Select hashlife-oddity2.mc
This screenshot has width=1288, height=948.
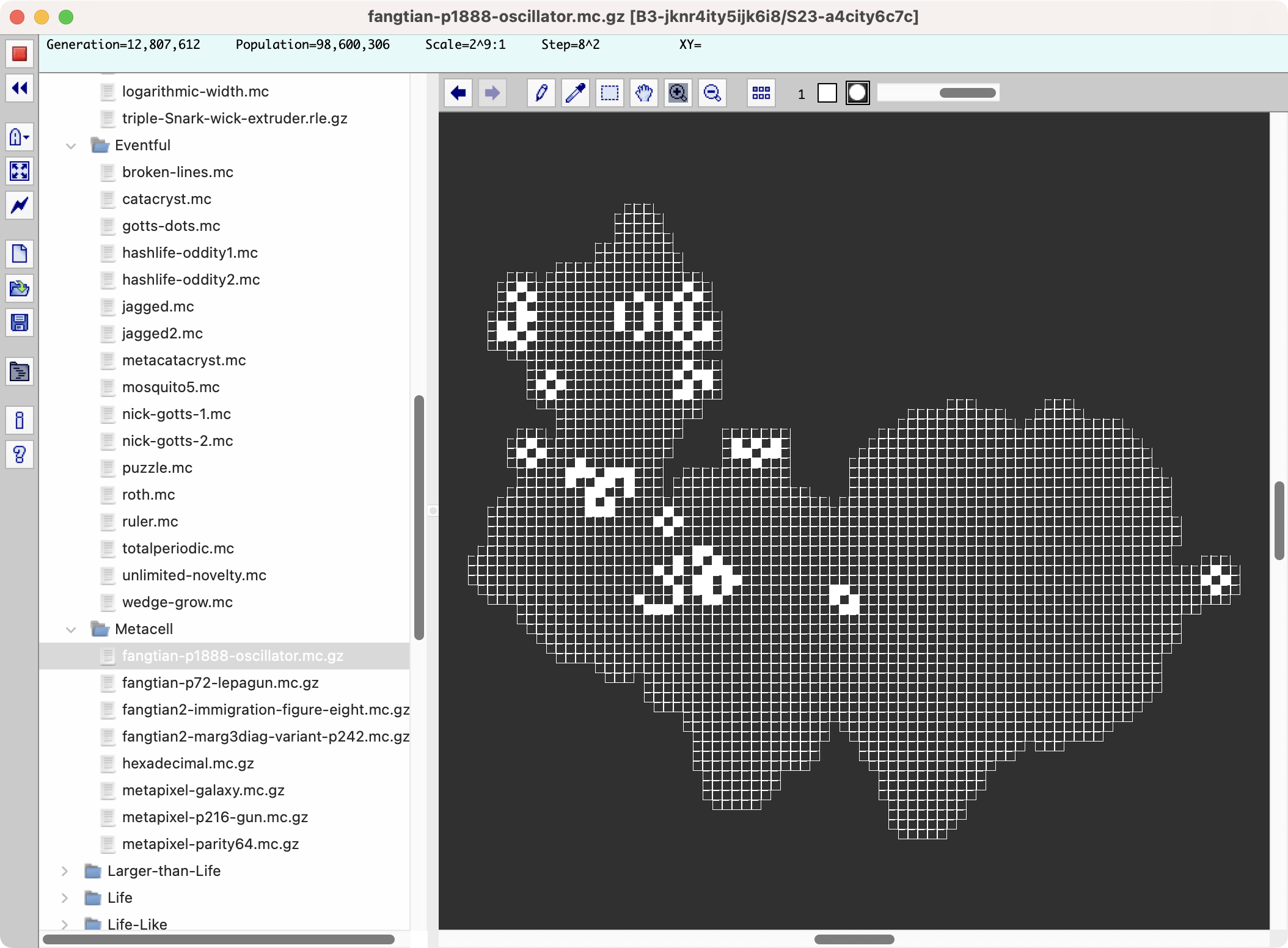pyautogui.click(x=191, y=280)
